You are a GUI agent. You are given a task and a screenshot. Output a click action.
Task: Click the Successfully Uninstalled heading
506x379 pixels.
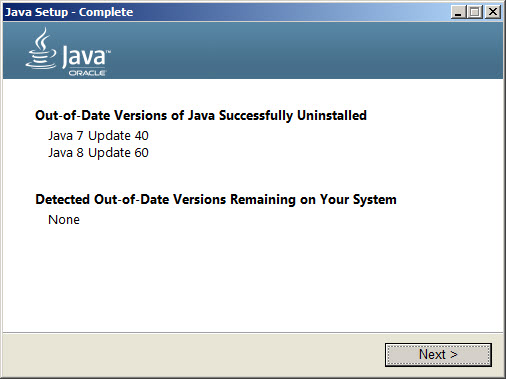201,115
